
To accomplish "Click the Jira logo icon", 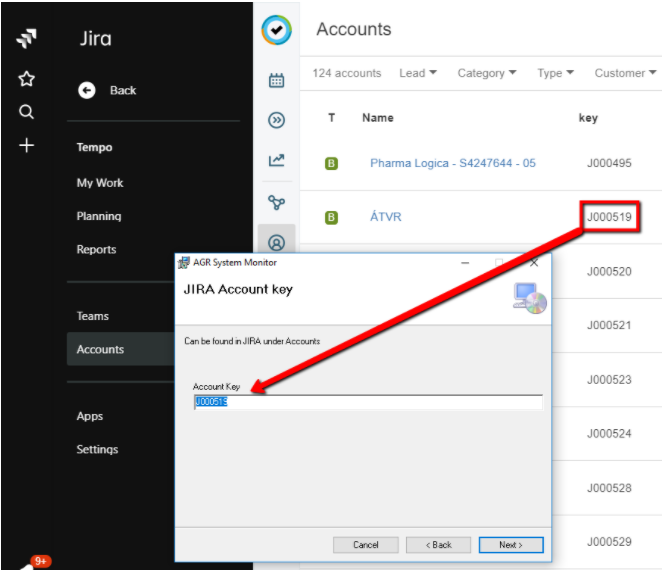I will tap(27, 38).
